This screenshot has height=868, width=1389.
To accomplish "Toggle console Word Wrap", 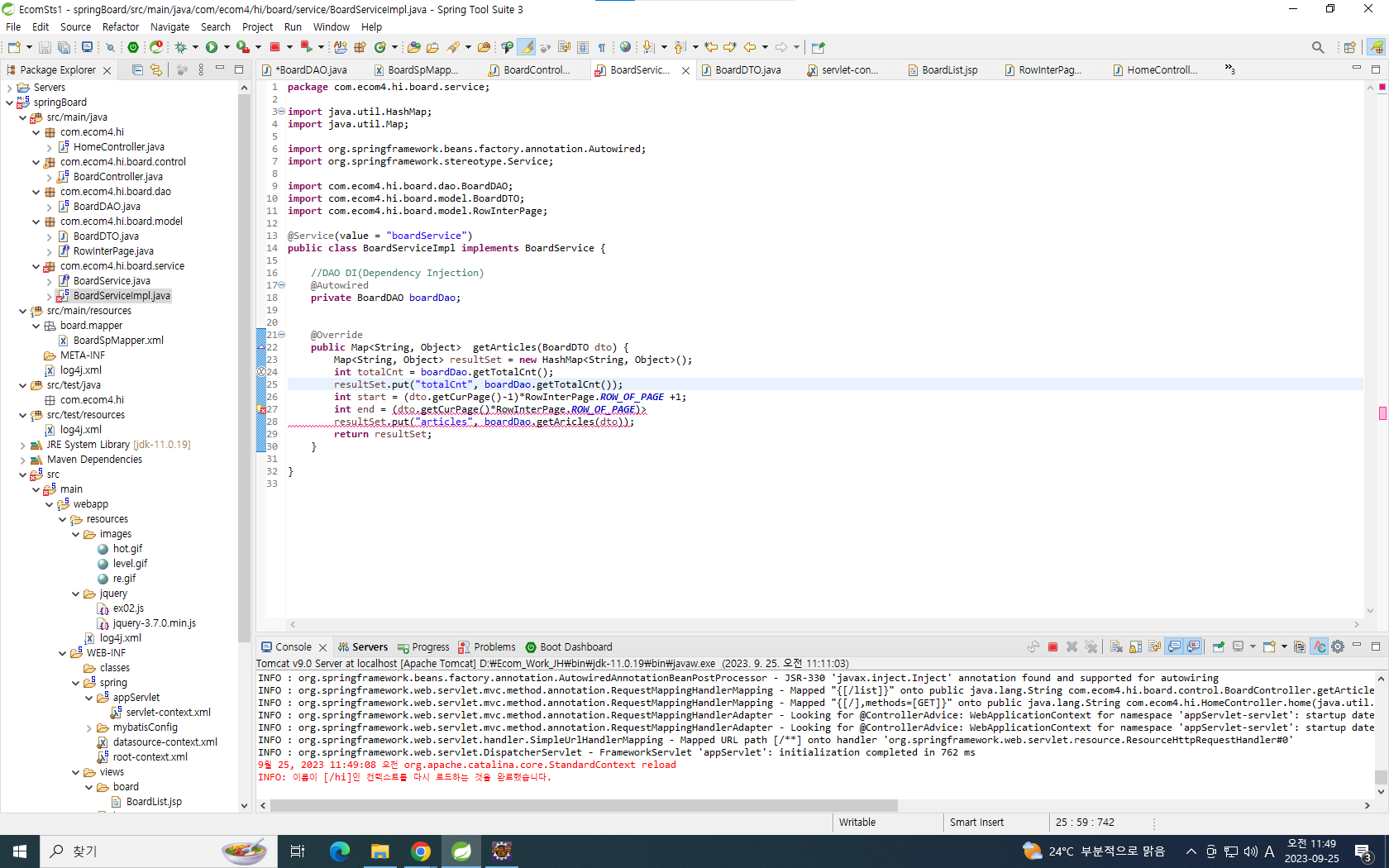I will point(1154,647).
